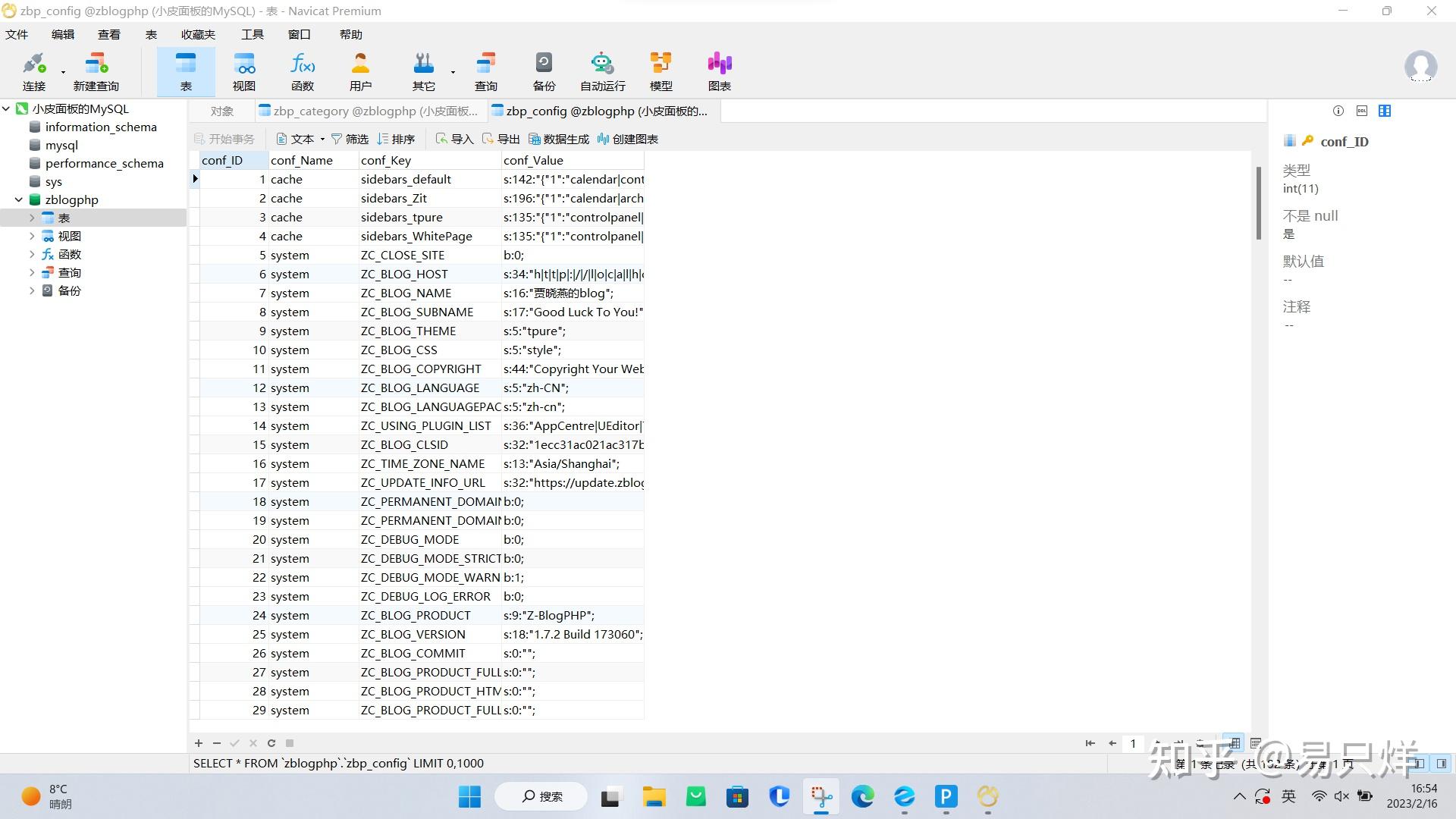Expand the 视图 tree node under zblogphp
Screen dimensions: 1456x819
(32, 236)
